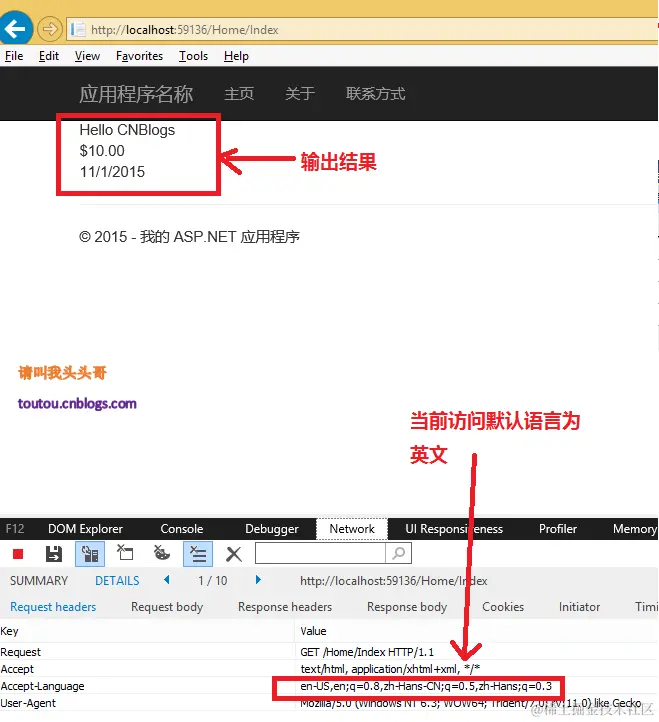Select the Request body tab
Screen dimensions: 659x722
click(x=167, y=607)
